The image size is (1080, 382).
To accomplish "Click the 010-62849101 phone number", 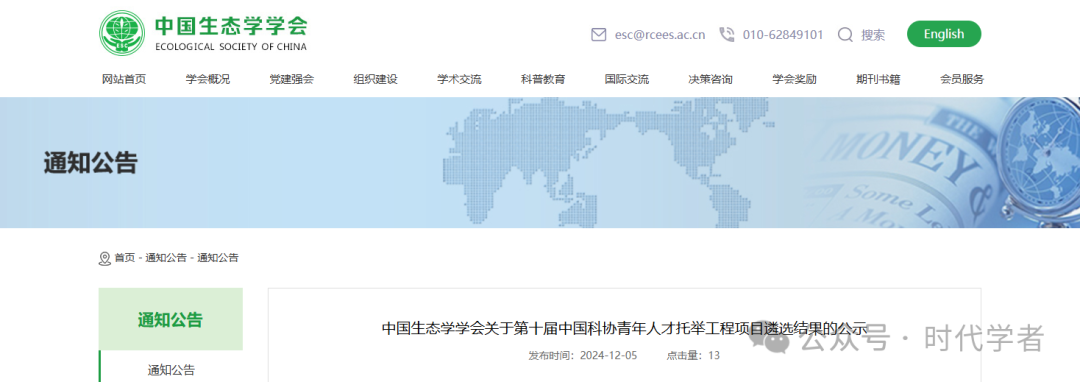I will click(x=783, y=34).
